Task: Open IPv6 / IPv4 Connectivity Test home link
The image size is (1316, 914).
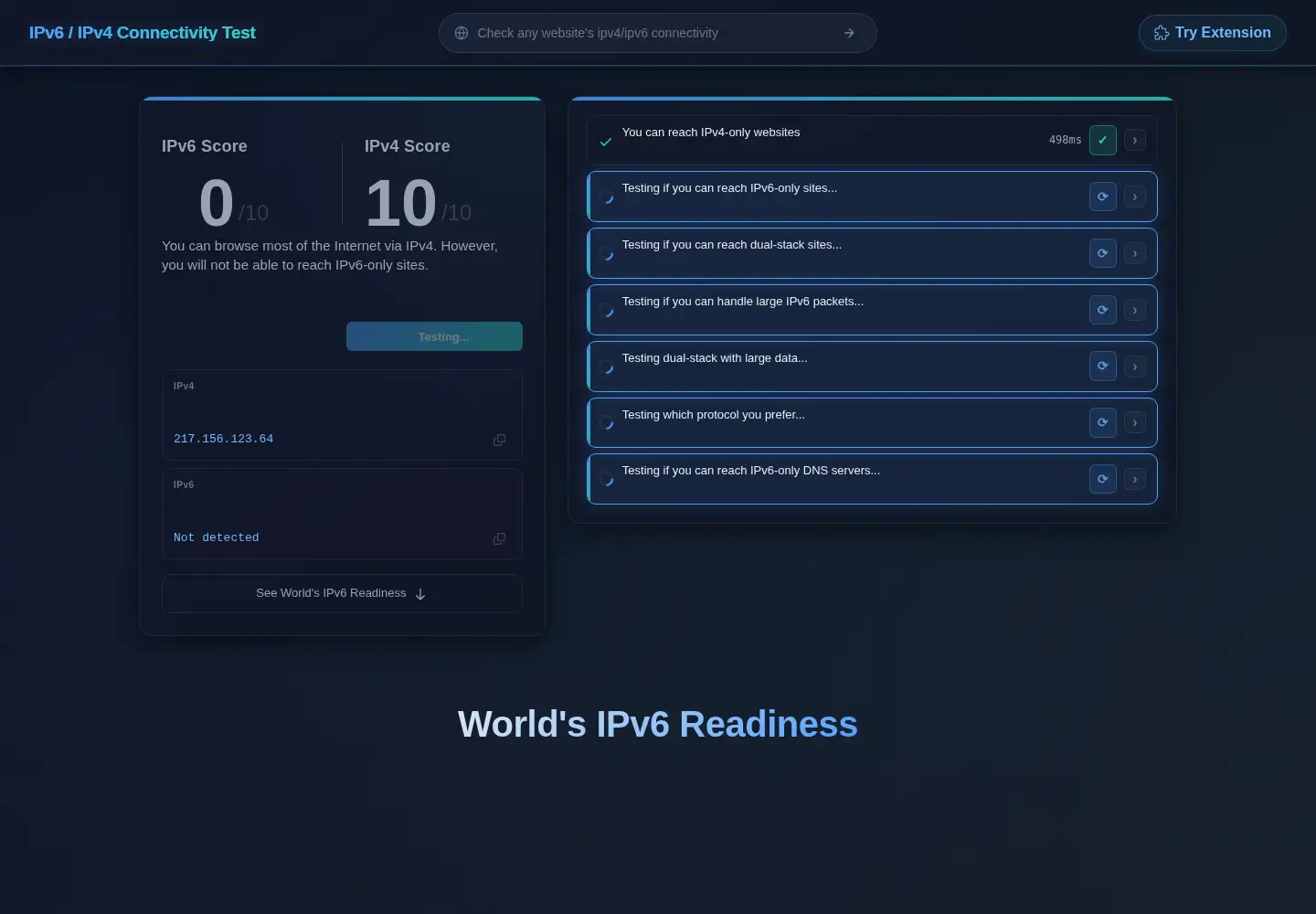Action: [142, 33]
